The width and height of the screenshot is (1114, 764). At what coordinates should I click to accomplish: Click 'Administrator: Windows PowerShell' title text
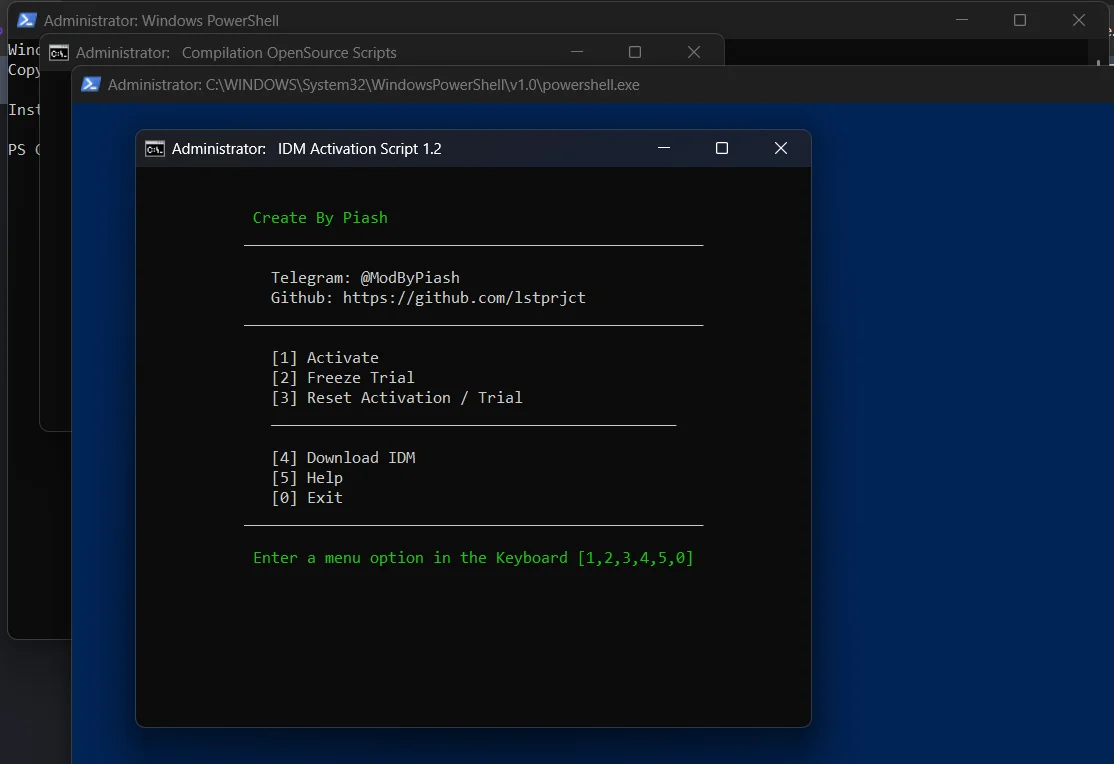pyautogui.click(x=161, y=21)
